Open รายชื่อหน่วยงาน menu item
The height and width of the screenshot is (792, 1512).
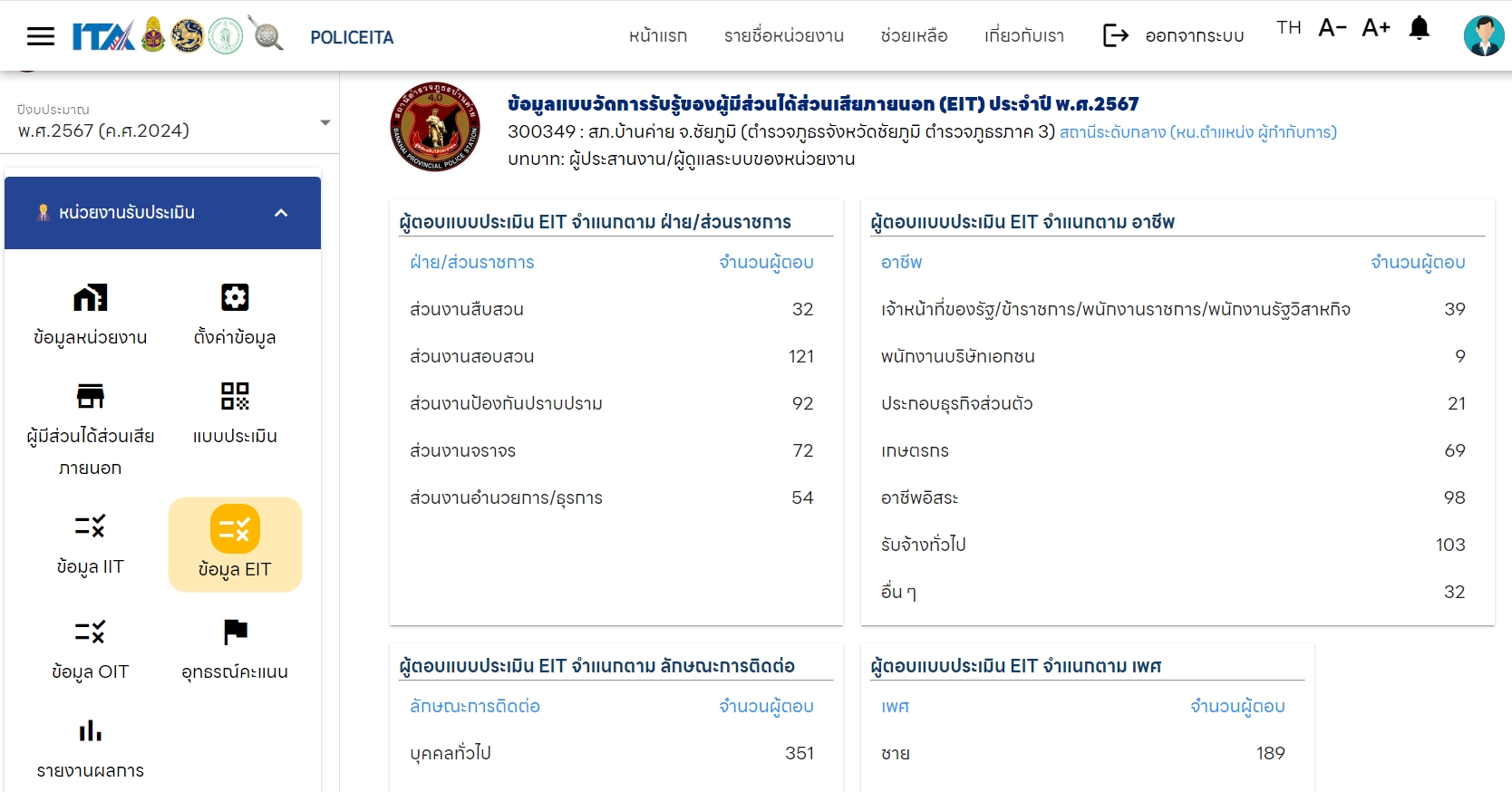point(783,36)
